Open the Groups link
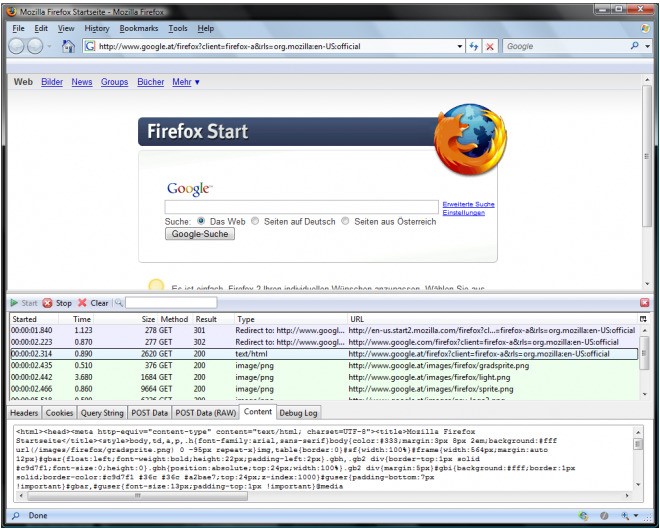The width and height of the screenshot is (660, 529). click(114, 82)
